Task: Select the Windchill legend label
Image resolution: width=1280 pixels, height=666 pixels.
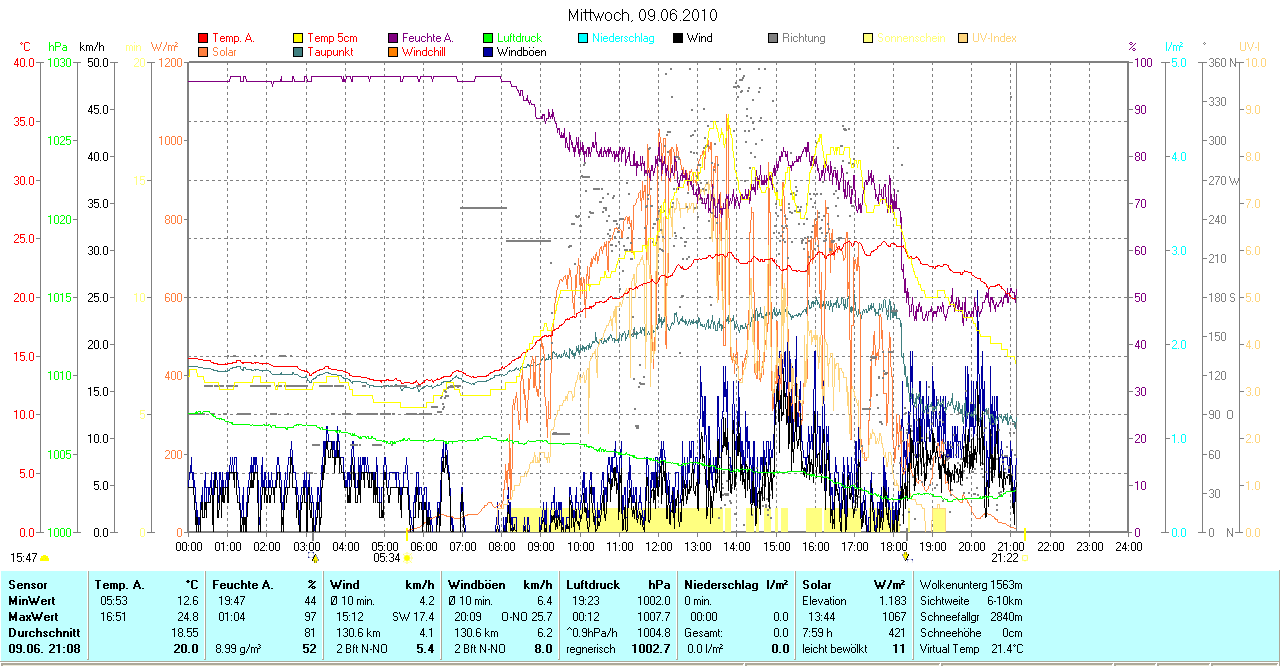Action: (425, 52)
